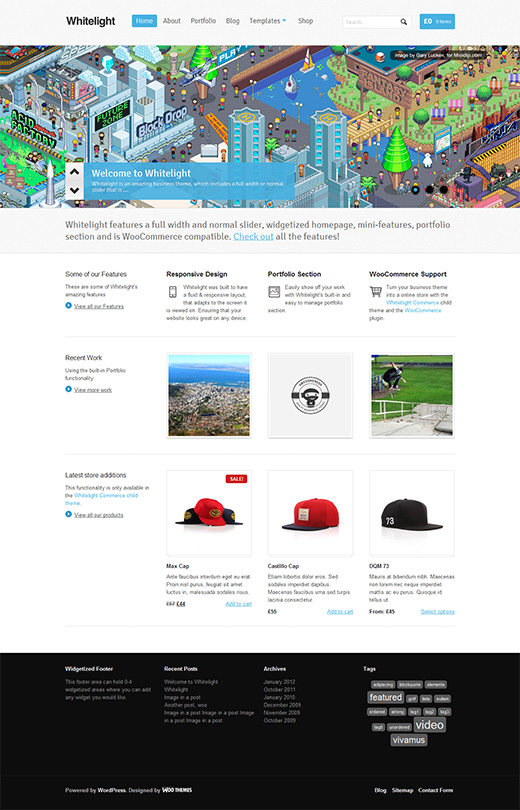Click the elements tag

click(x=436, y=684)
